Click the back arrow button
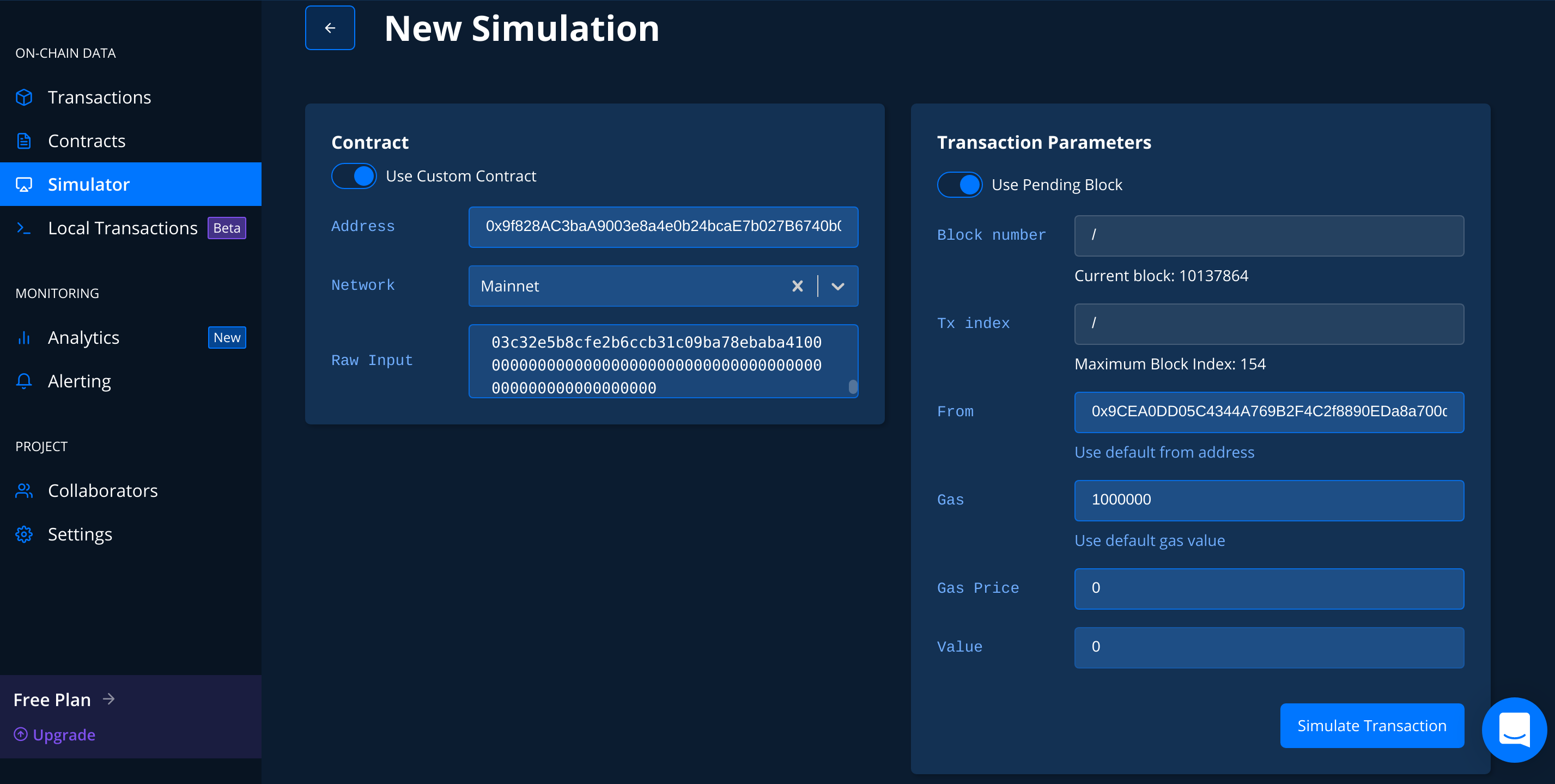1555x784 pixels. pos(330,28)
